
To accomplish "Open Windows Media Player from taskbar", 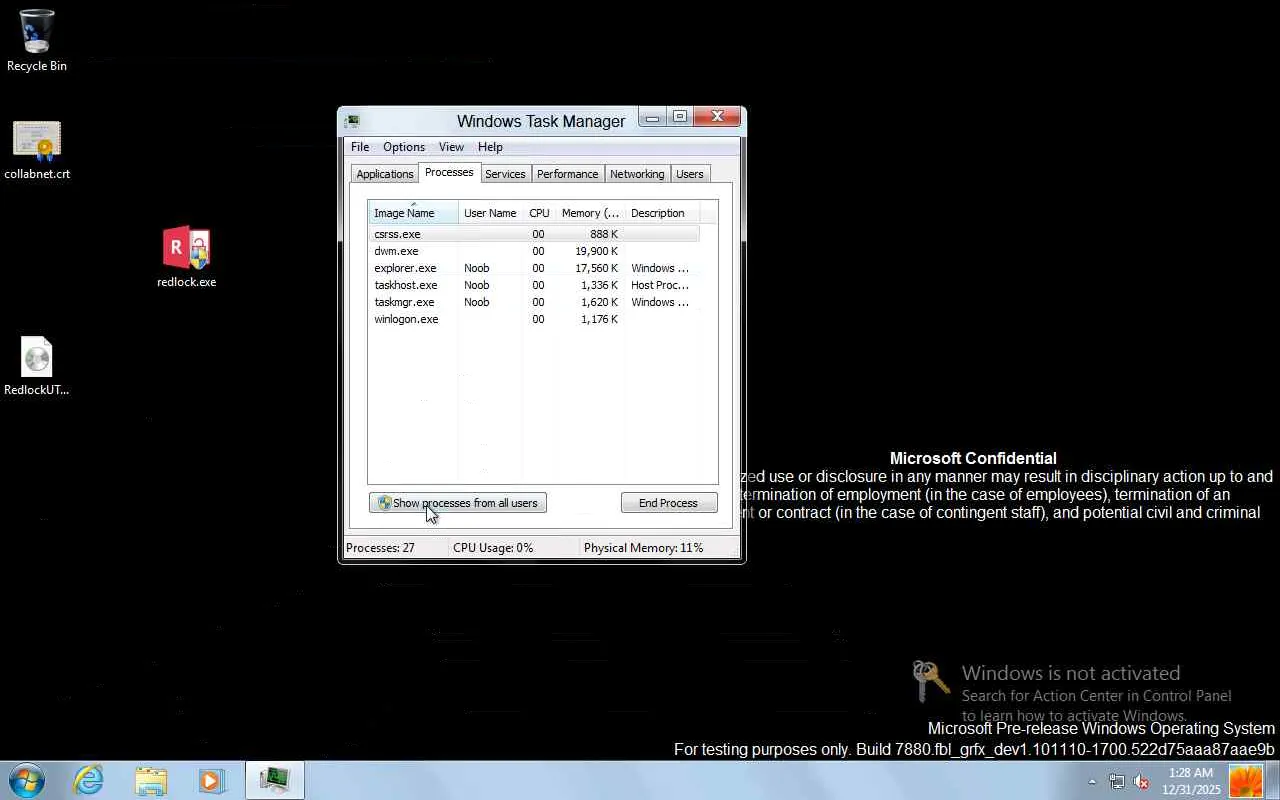I will pos(212,780).
